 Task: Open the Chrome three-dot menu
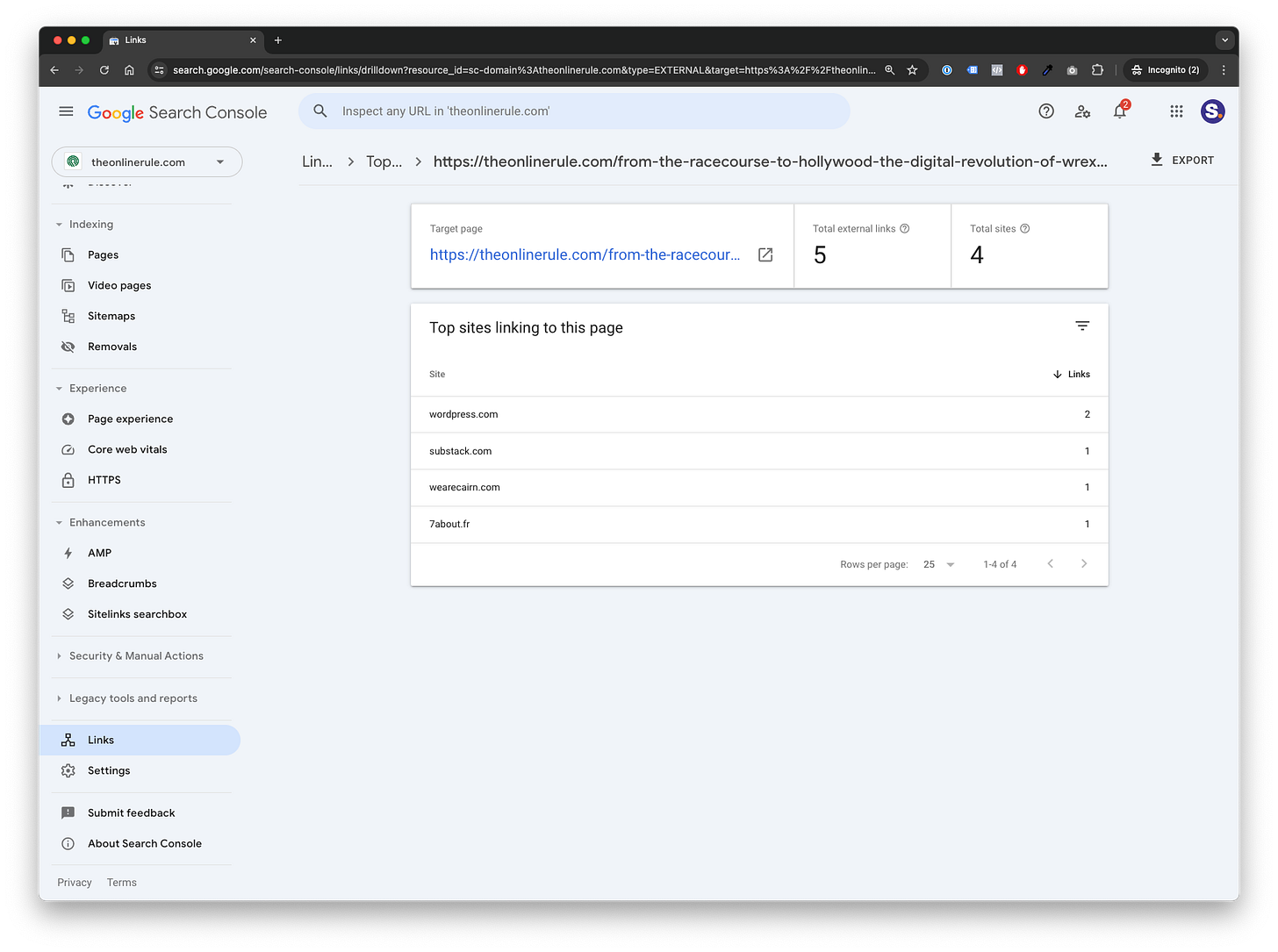tap(1224, 70)
